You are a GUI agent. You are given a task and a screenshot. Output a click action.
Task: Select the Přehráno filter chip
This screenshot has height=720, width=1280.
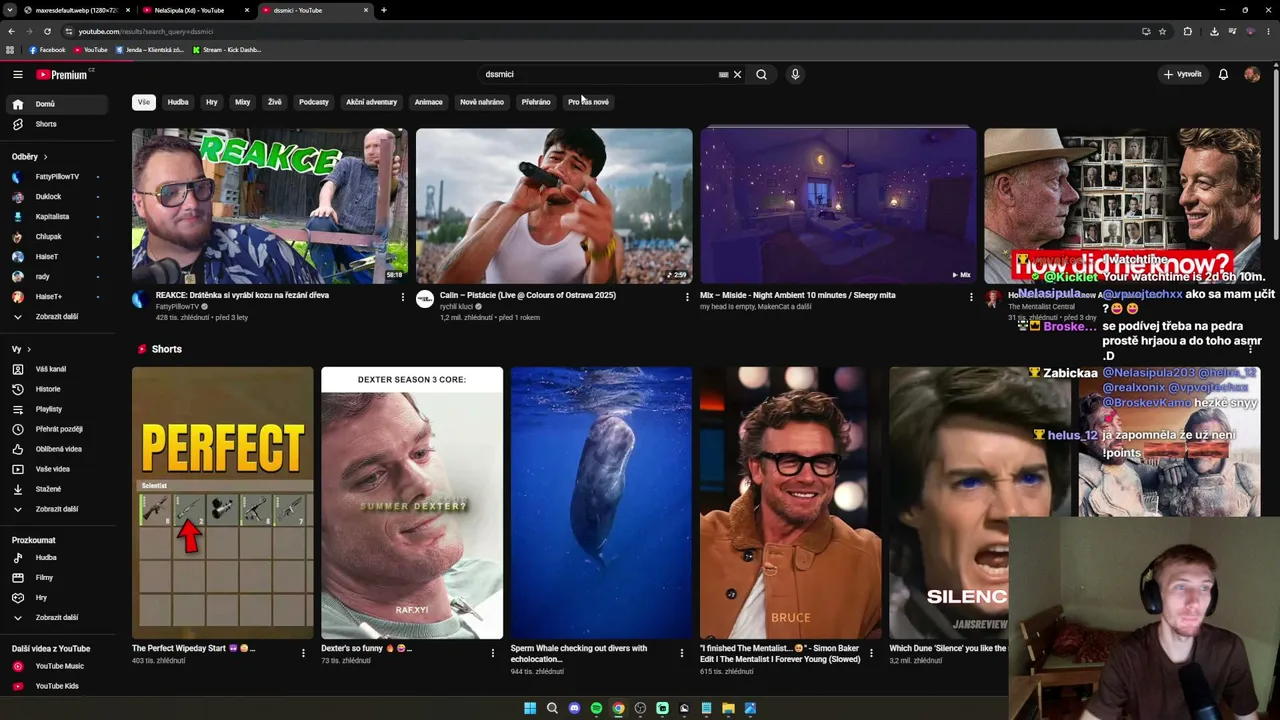pyautogui.click(x=536, y=102)
